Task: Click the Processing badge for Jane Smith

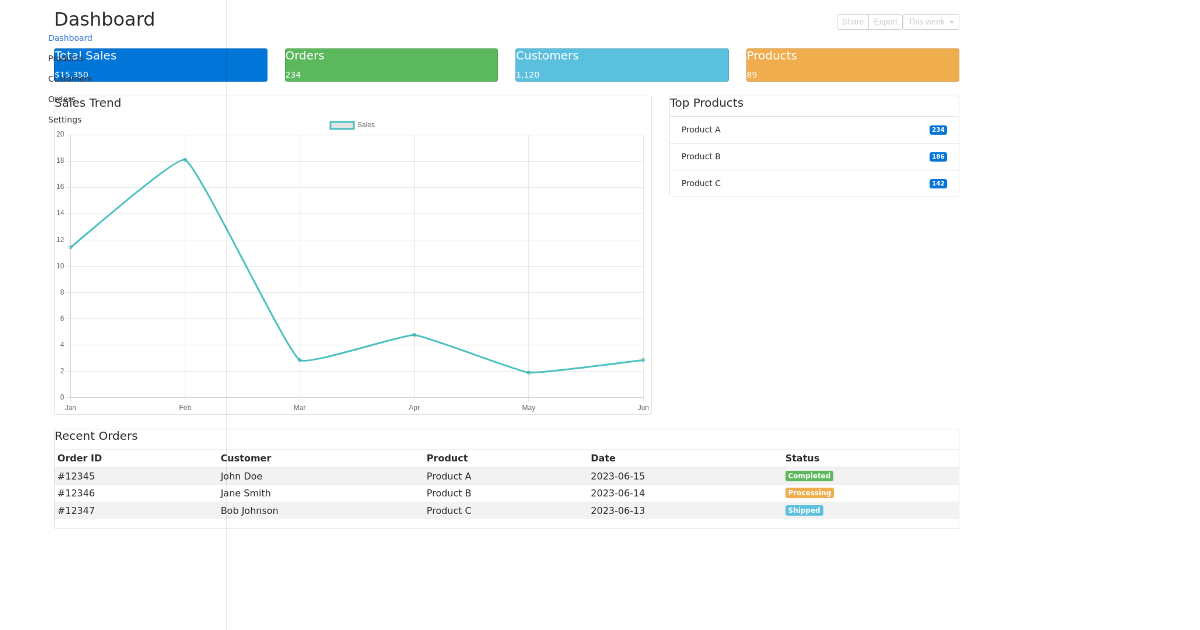Action: coord(808,492)
